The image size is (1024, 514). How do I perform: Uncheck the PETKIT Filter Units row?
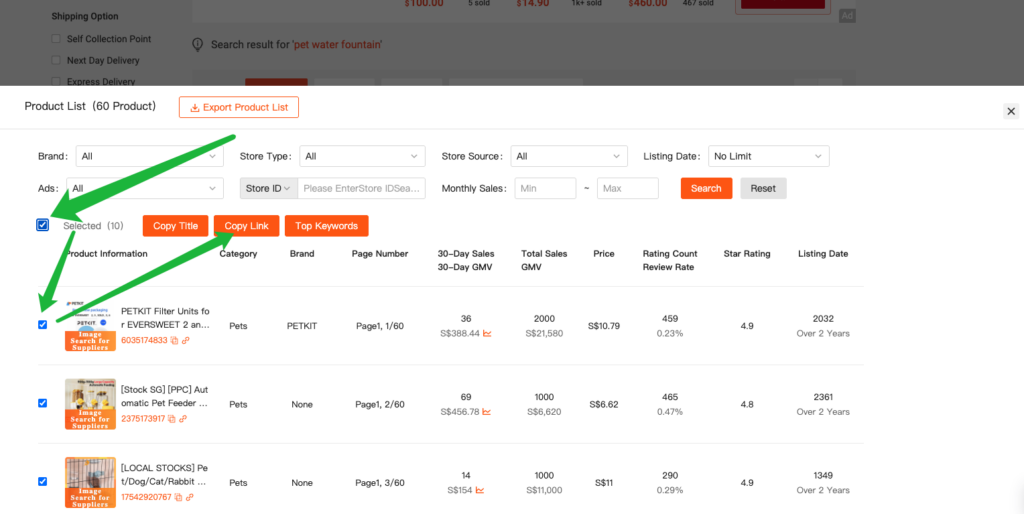(42, 324)
